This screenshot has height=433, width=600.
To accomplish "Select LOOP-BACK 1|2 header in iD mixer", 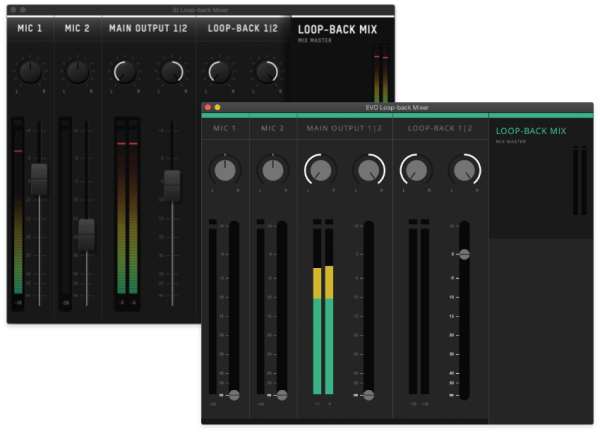I will coord(243,28).
